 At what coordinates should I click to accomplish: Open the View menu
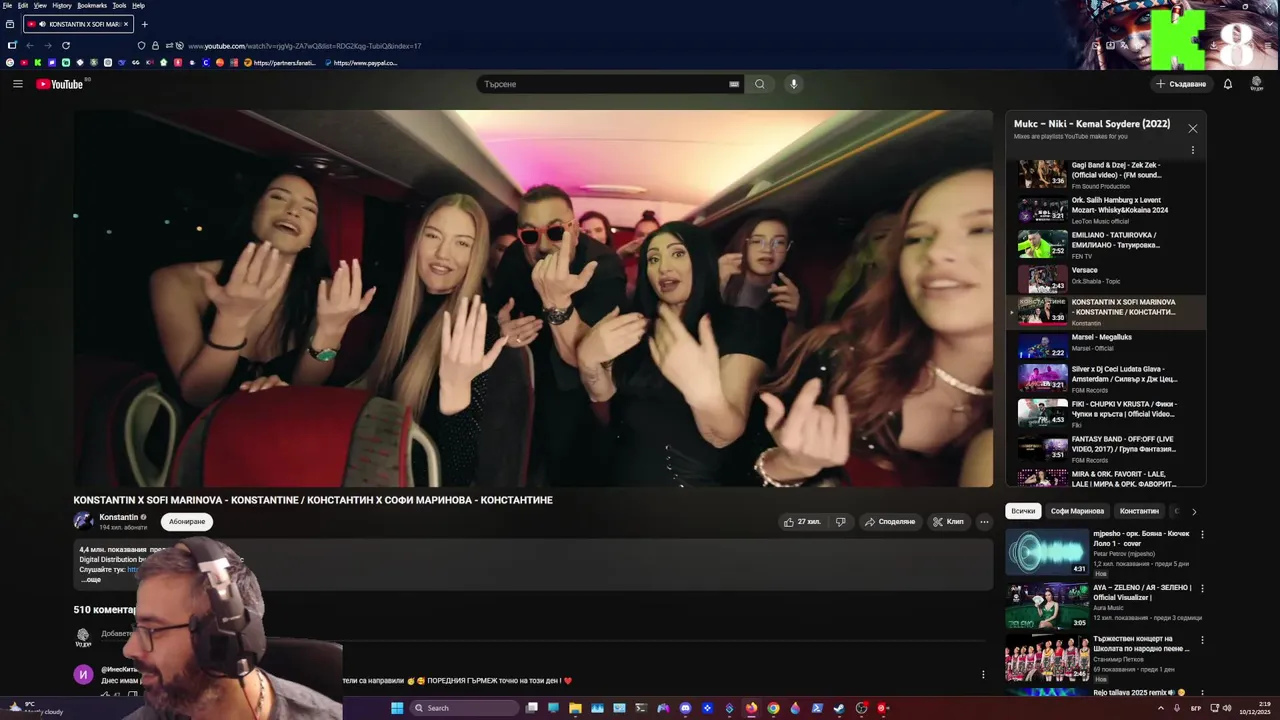[x=40, y=5]
